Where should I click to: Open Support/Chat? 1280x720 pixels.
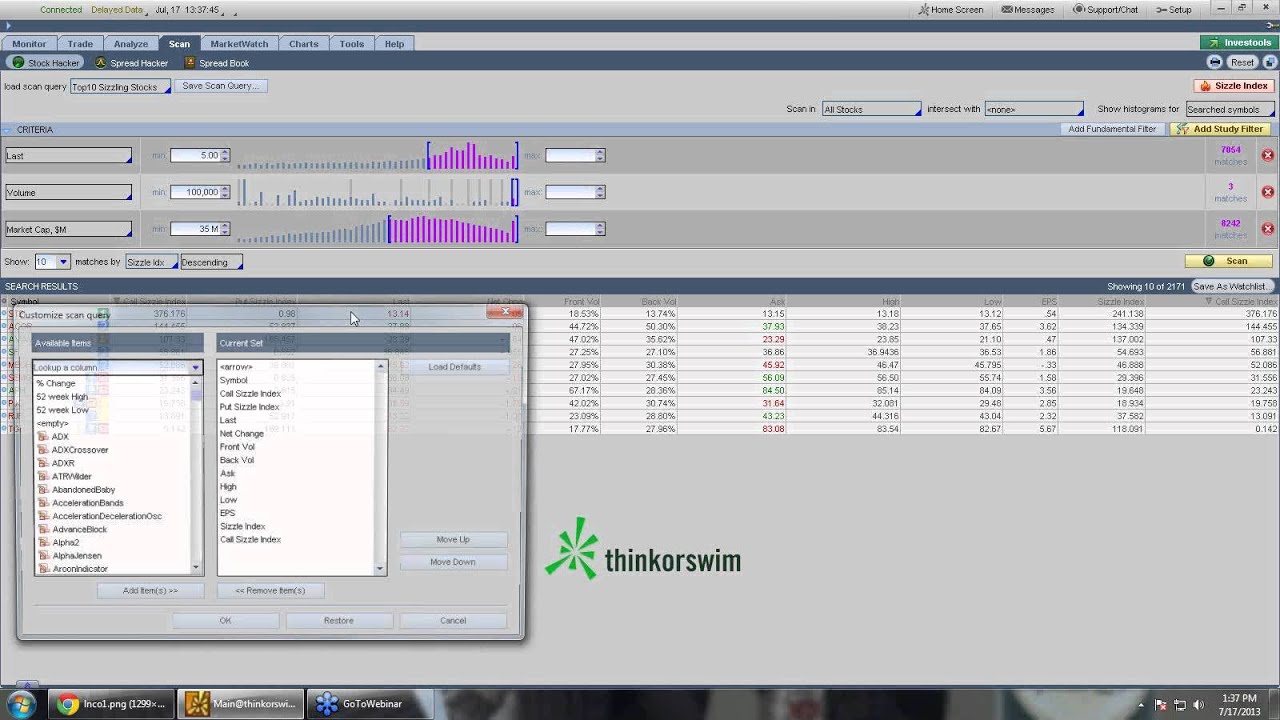click(x=1105, y=9)
